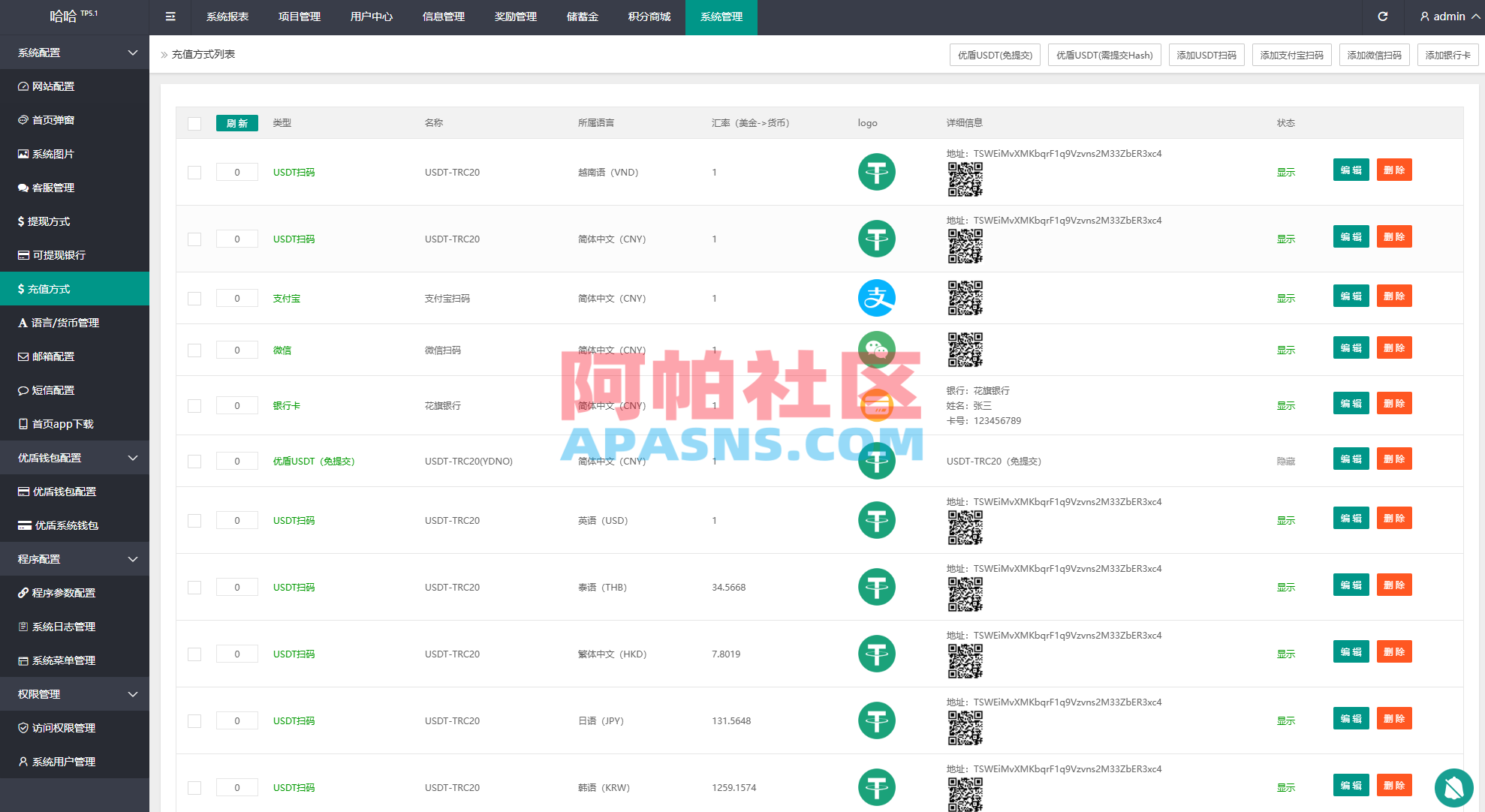
Task: Open the hamburger menu next to 系统报表
Action: (170, 17)
